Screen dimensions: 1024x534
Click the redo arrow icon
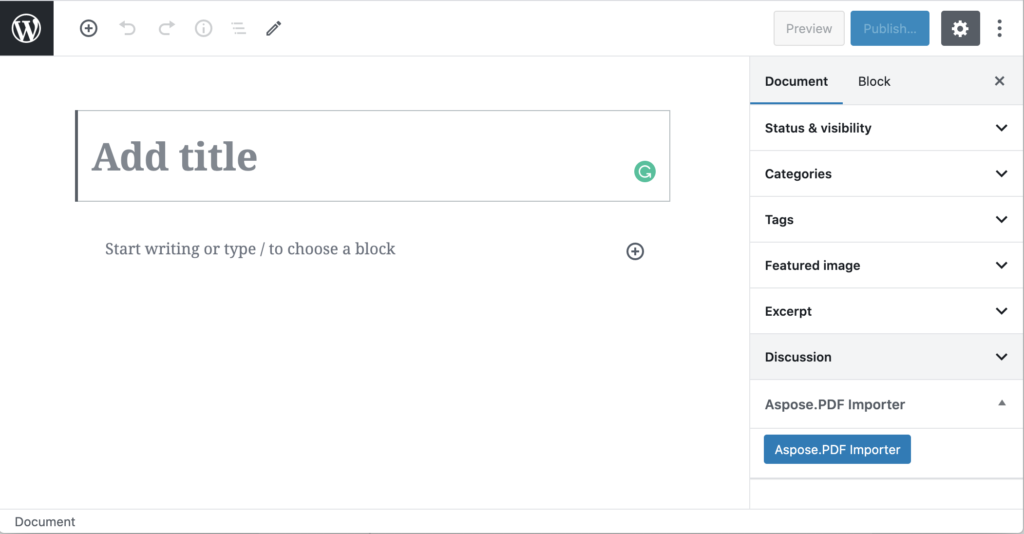pos(166,29)
